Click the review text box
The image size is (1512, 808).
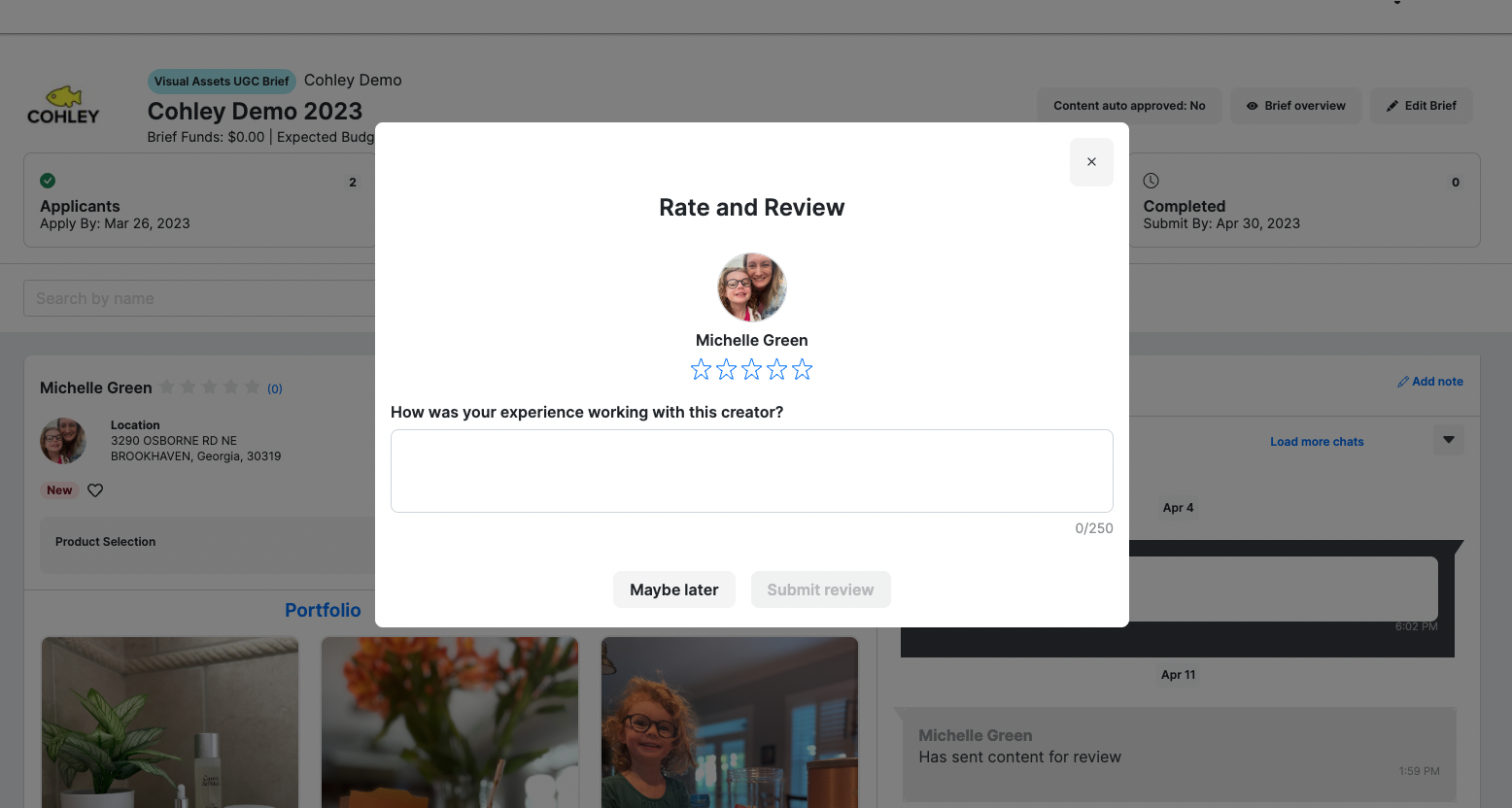[752, 471]
